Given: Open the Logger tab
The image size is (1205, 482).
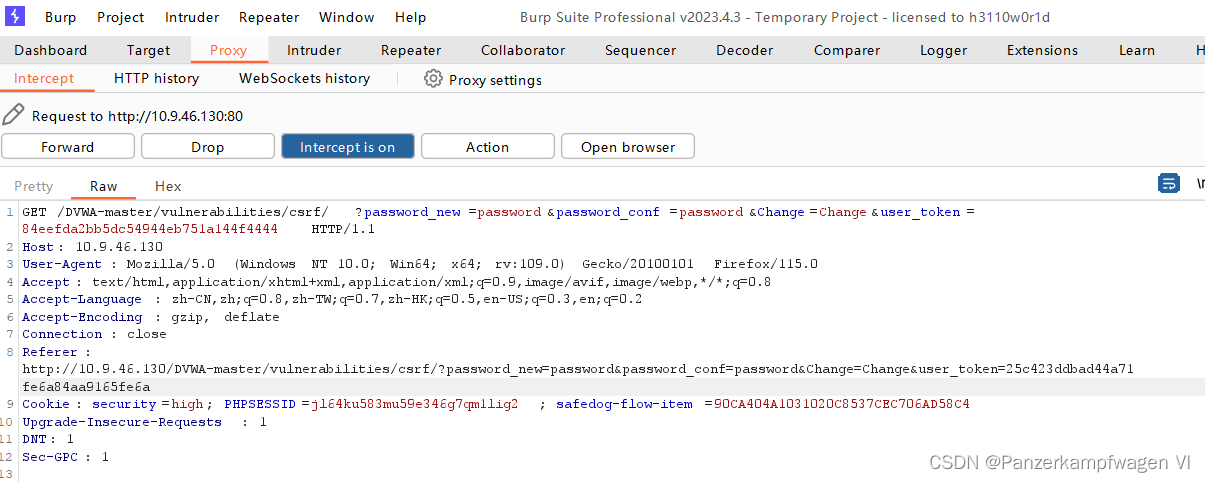Looking at the screenshot, I should click(943, 50).
